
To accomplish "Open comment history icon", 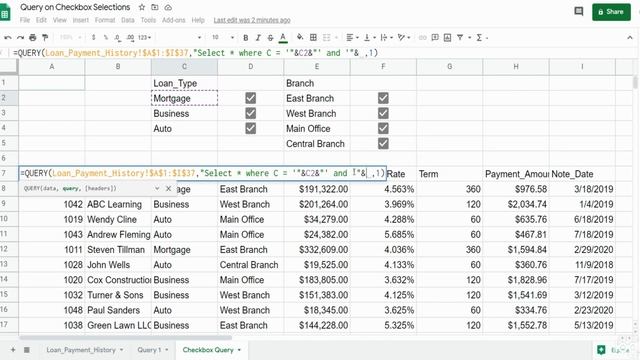I will click(x=579, y=11).
